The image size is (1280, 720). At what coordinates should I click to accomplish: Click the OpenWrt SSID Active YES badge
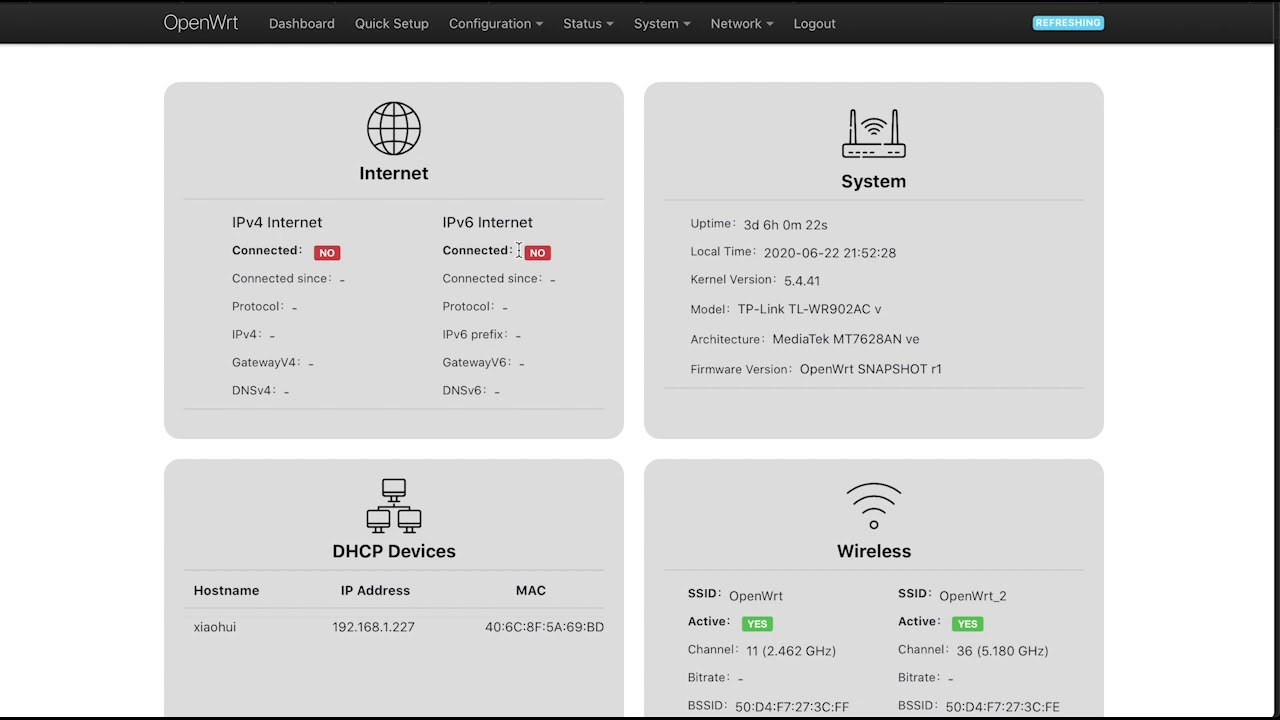(757, 623)
